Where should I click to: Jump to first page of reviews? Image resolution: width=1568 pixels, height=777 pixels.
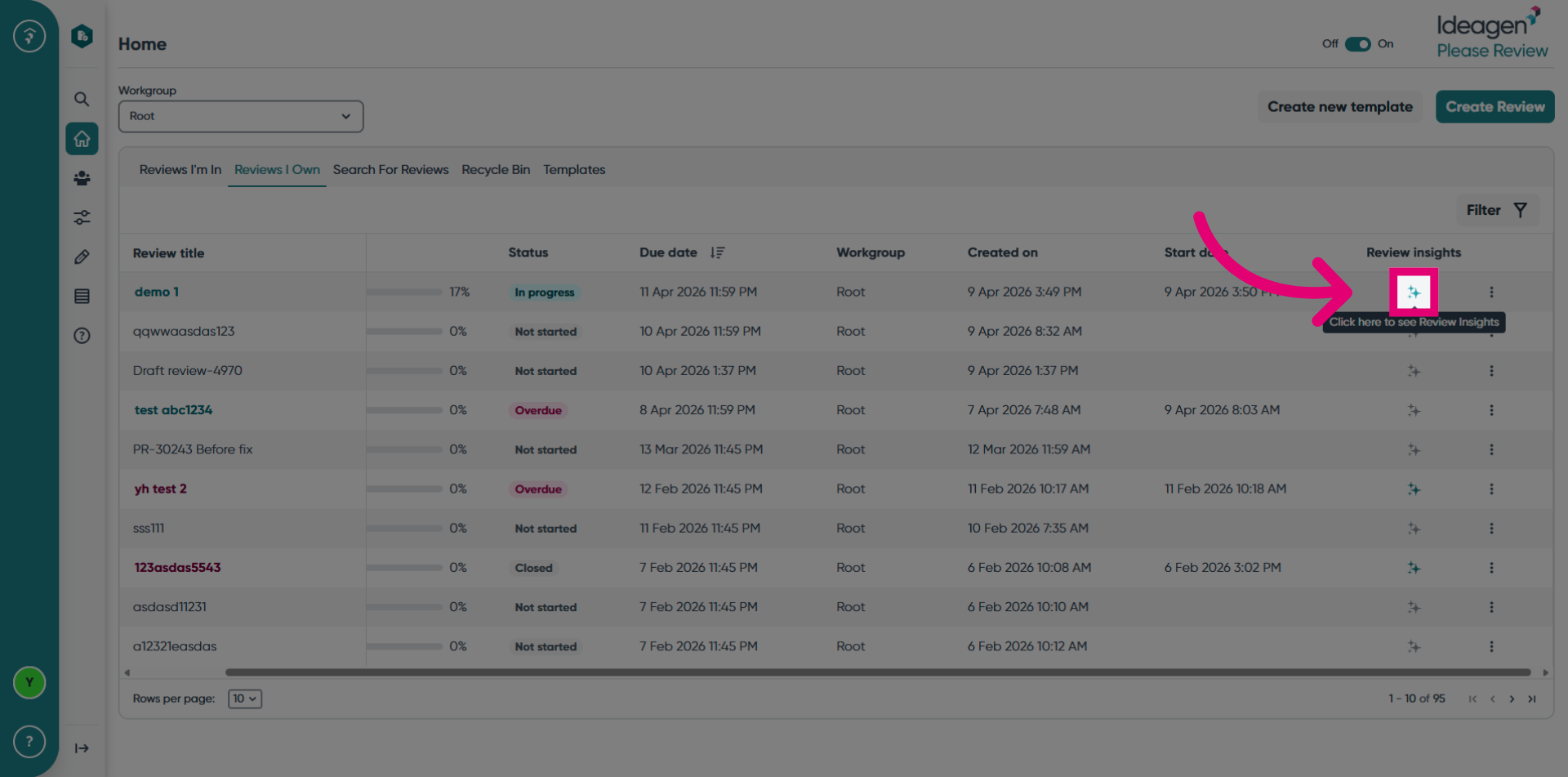[1472, 699]
